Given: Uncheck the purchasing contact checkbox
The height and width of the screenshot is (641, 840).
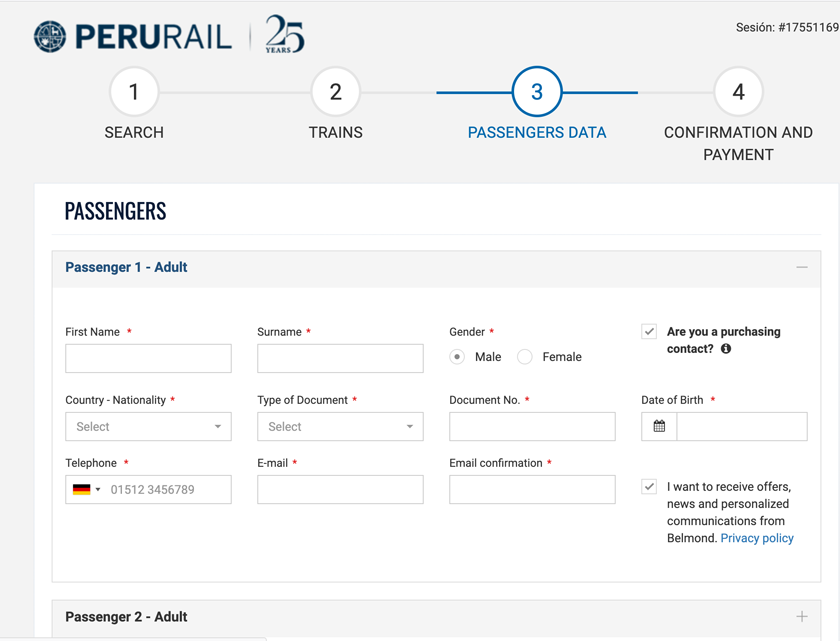Looking at the screenshot, I should 649,332.
